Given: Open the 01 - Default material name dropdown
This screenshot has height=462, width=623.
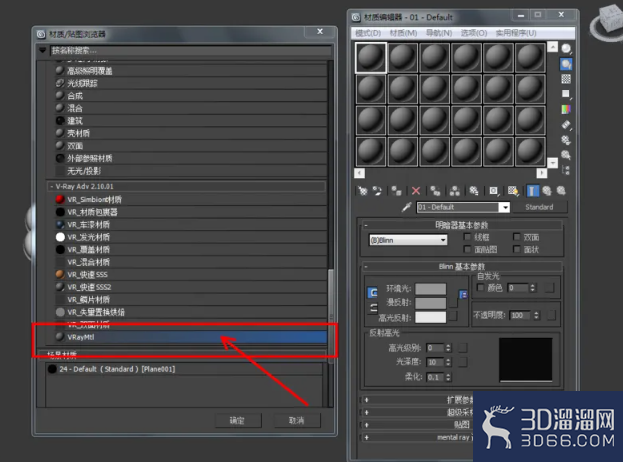Looking at the screenshot, I should coord(505,207).
